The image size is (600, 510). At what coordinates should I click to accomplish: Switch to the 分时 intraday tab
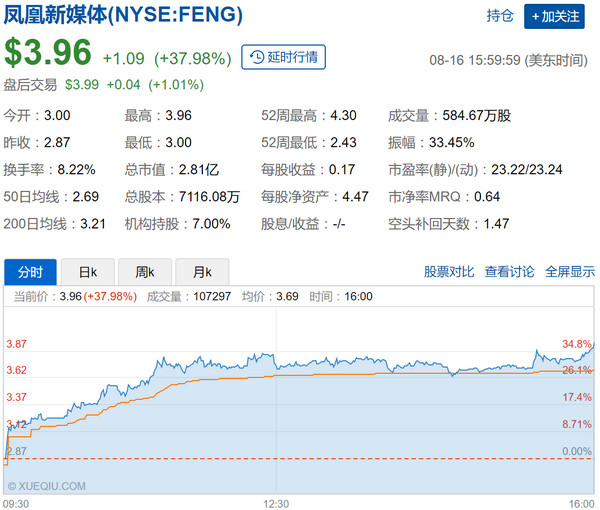click(x=30, y=271)
